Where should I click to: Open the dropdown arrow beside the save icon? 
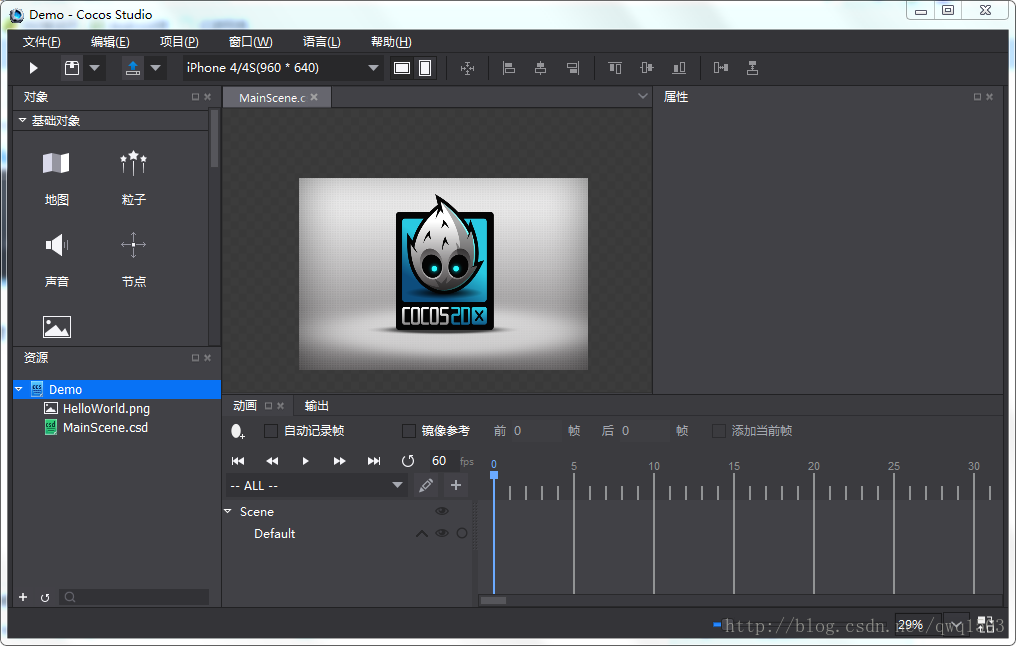pos(95,68)
